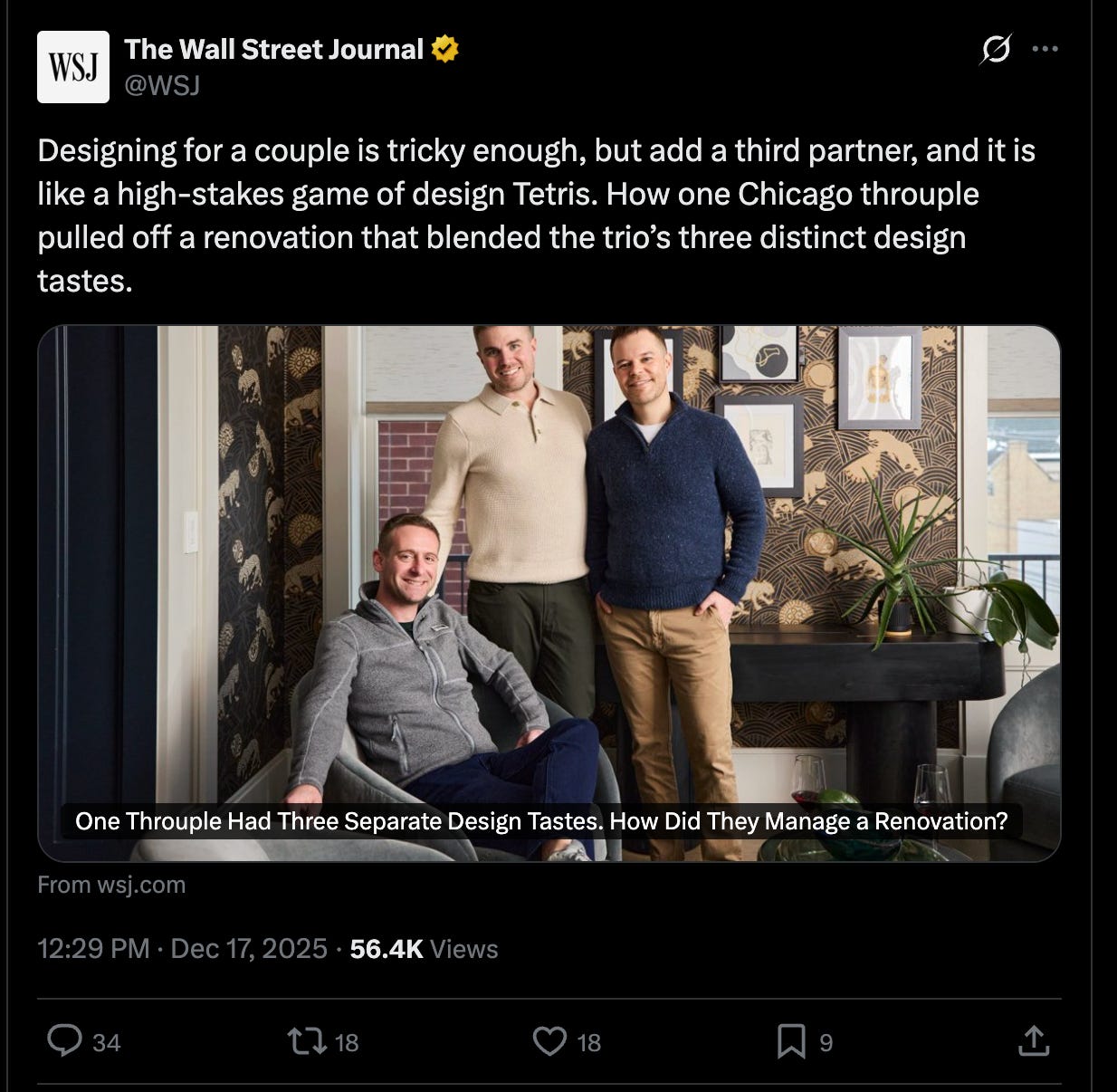
Task: Open repost options via the retweet control
Action: tap(308, 1042)
